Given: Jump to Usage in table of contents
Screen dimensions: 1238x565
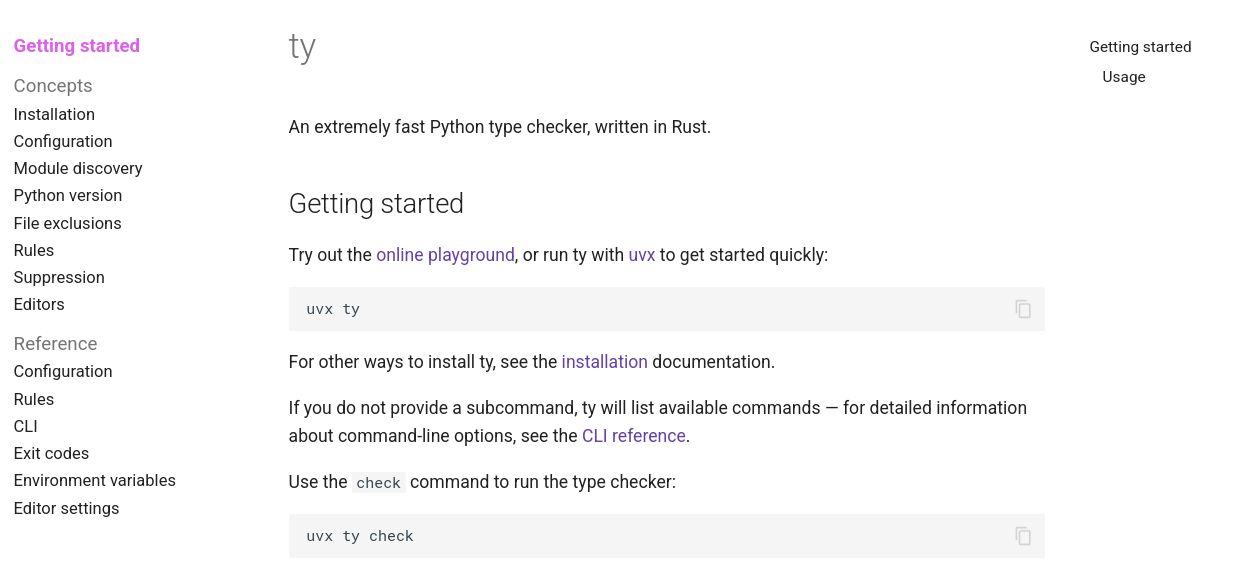Looking at the screenshot, I should tap(1123, 77).
